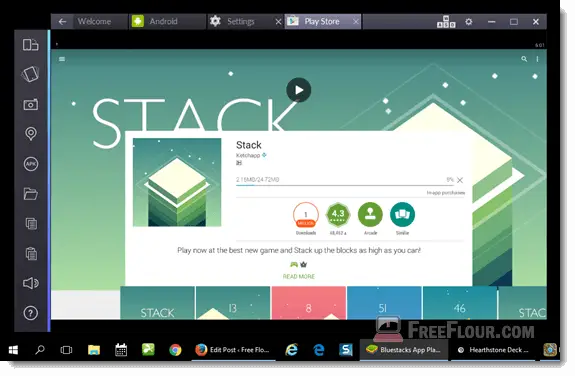Click the volume speaker sidebar icon
Screen dimensions: 575x376
pos(31,283)
